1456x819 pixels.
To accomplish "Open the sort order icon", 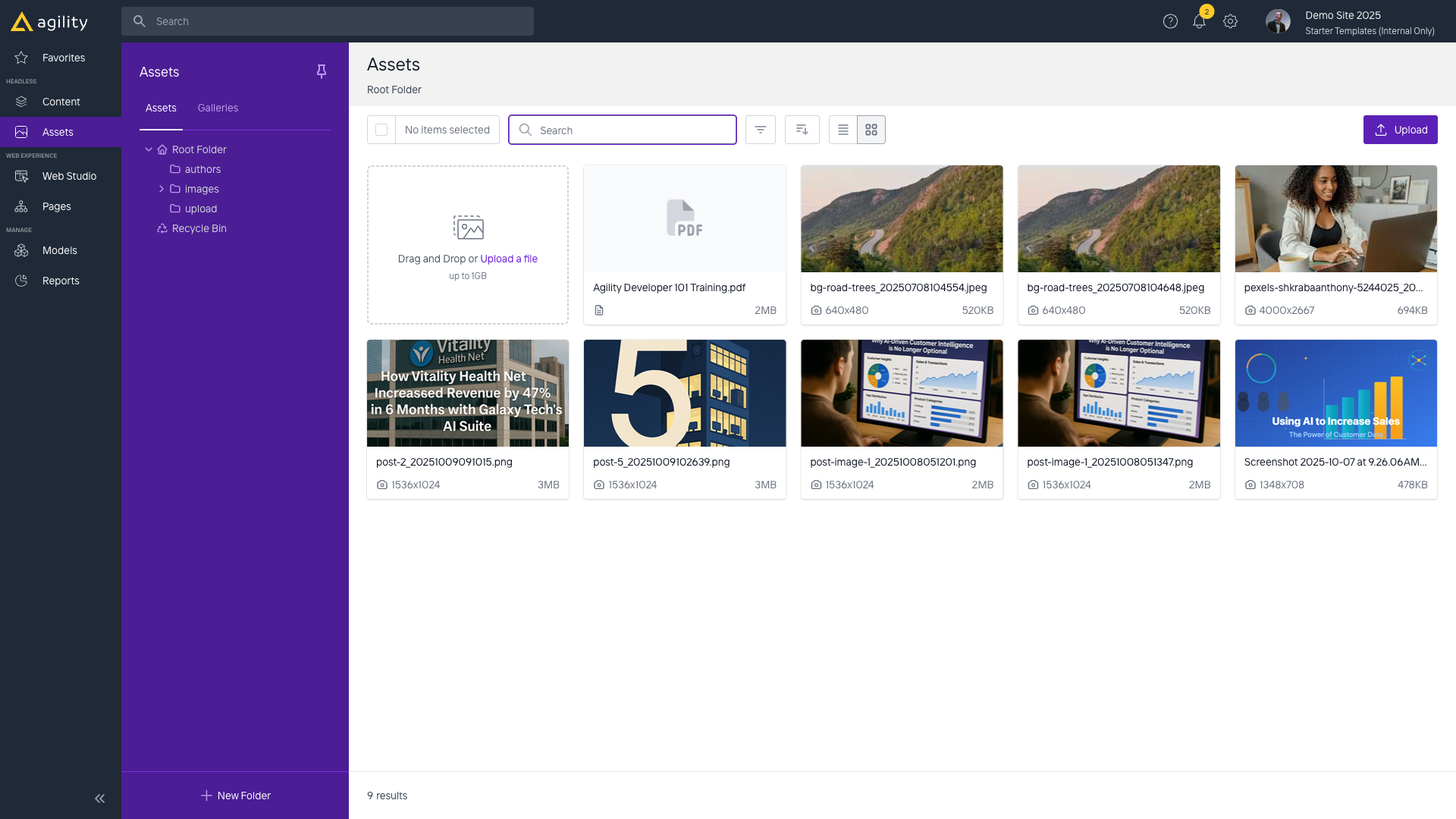I will pos(802,130).
